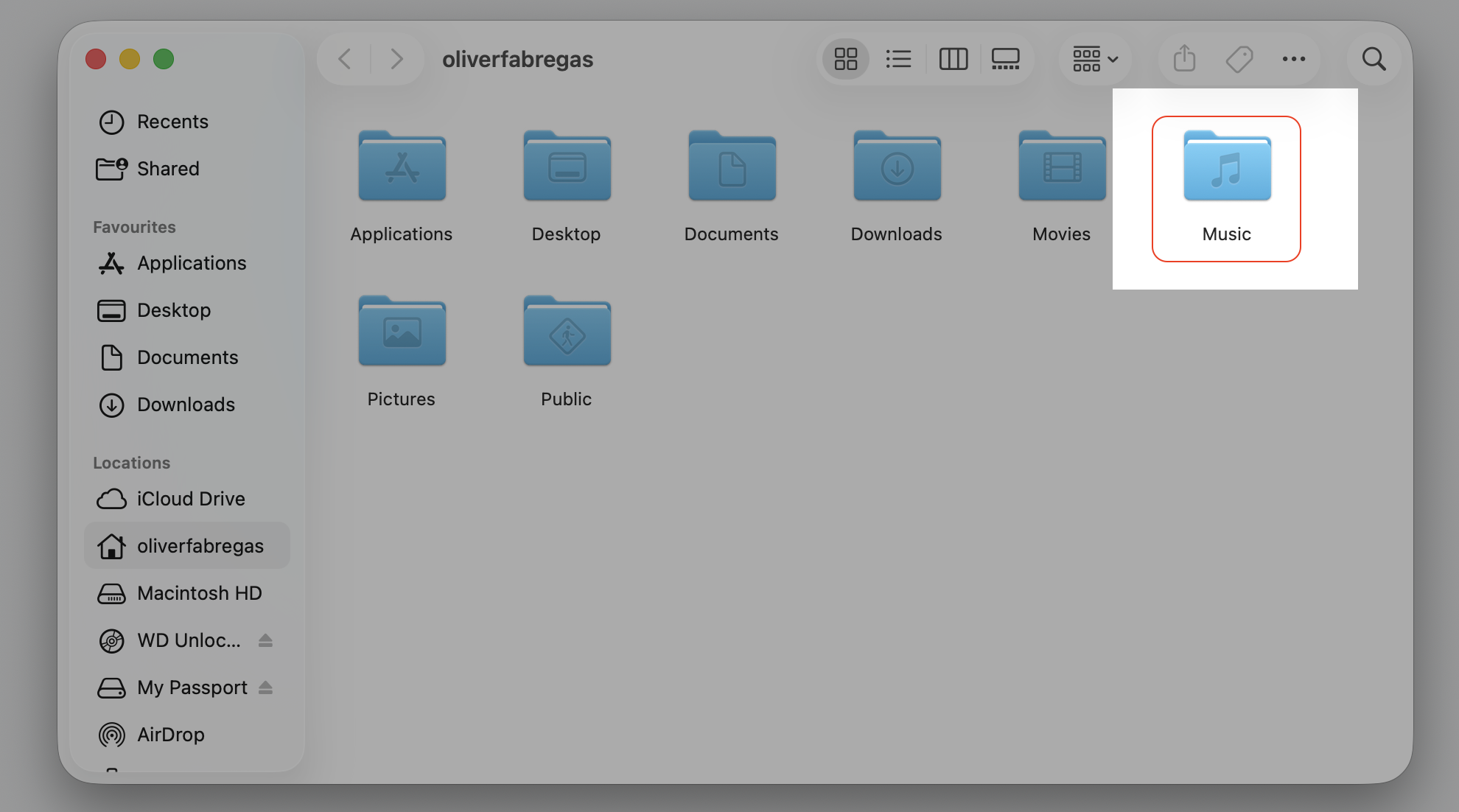Open the Group By dropdown

pos(1096,59)
